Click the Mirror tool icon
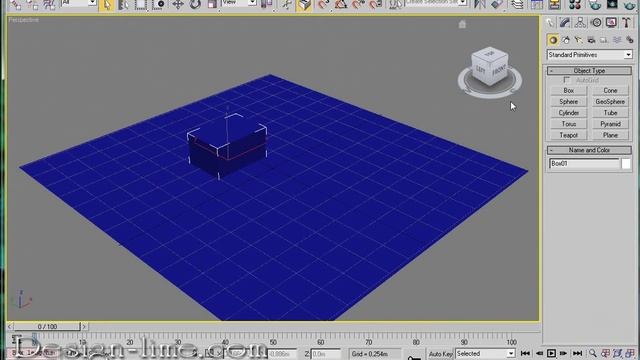The width and height of the screenshot is (640, 360). coord(480,4)
